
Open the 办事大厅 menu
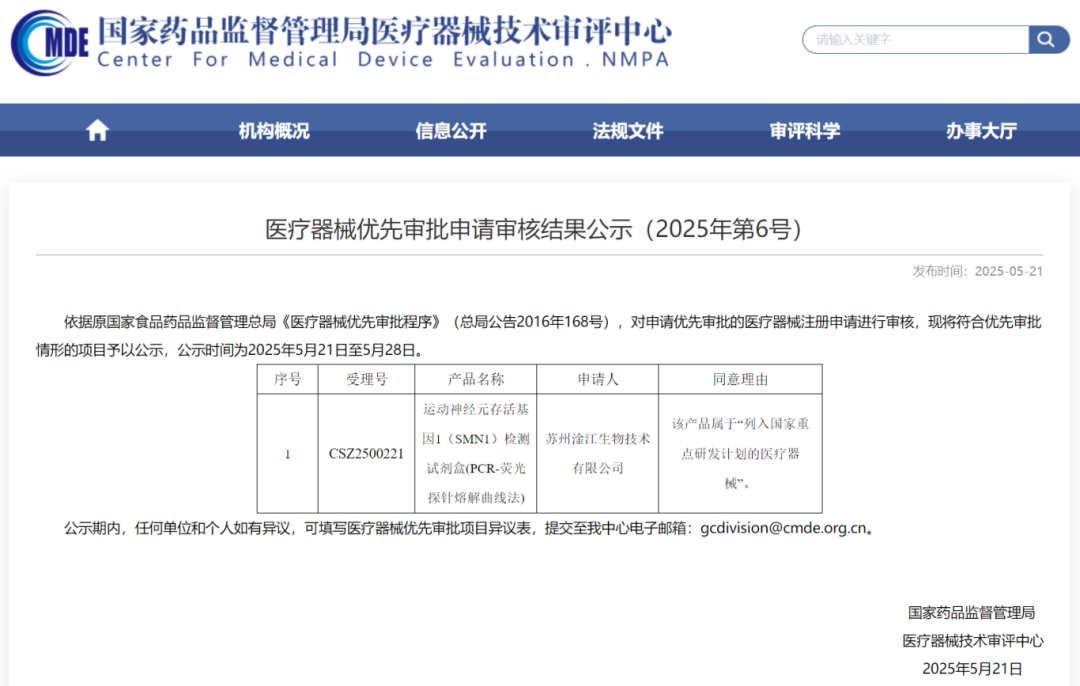(x=982, y=131)
